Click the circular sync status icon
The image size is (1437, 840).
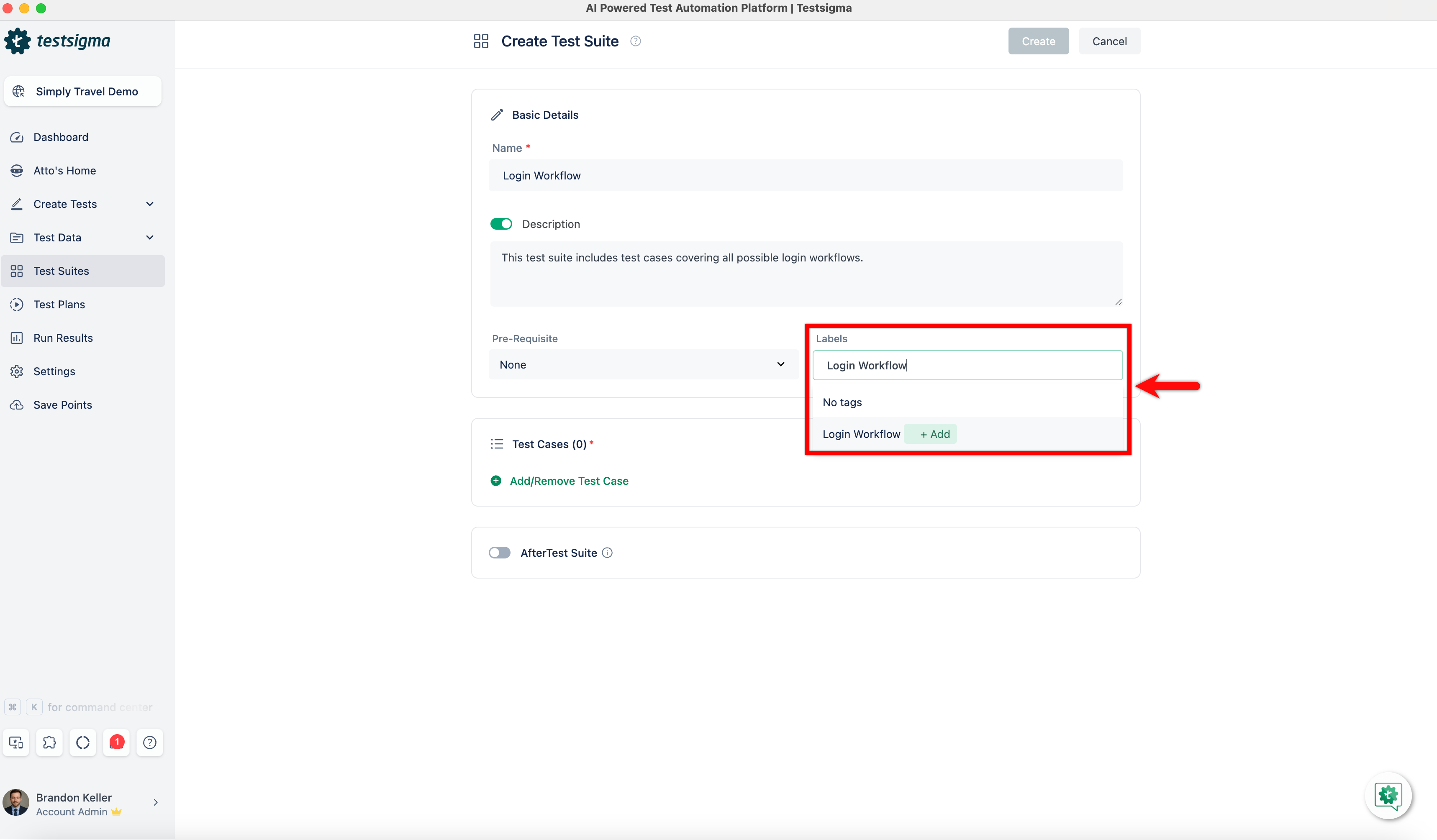coord(83,742)
